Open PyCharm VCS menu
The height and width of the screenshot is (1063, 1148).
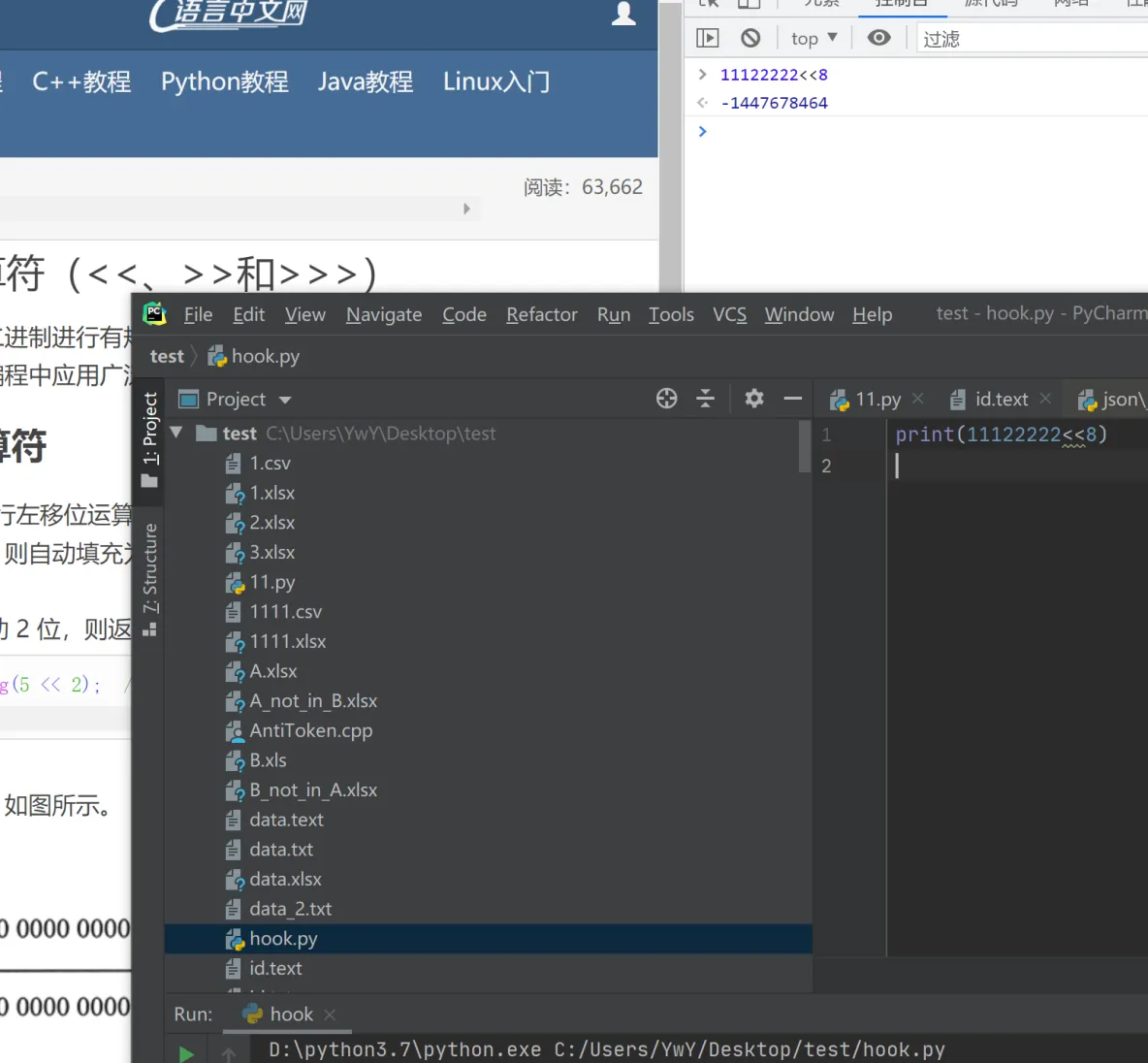pos(729,314)
